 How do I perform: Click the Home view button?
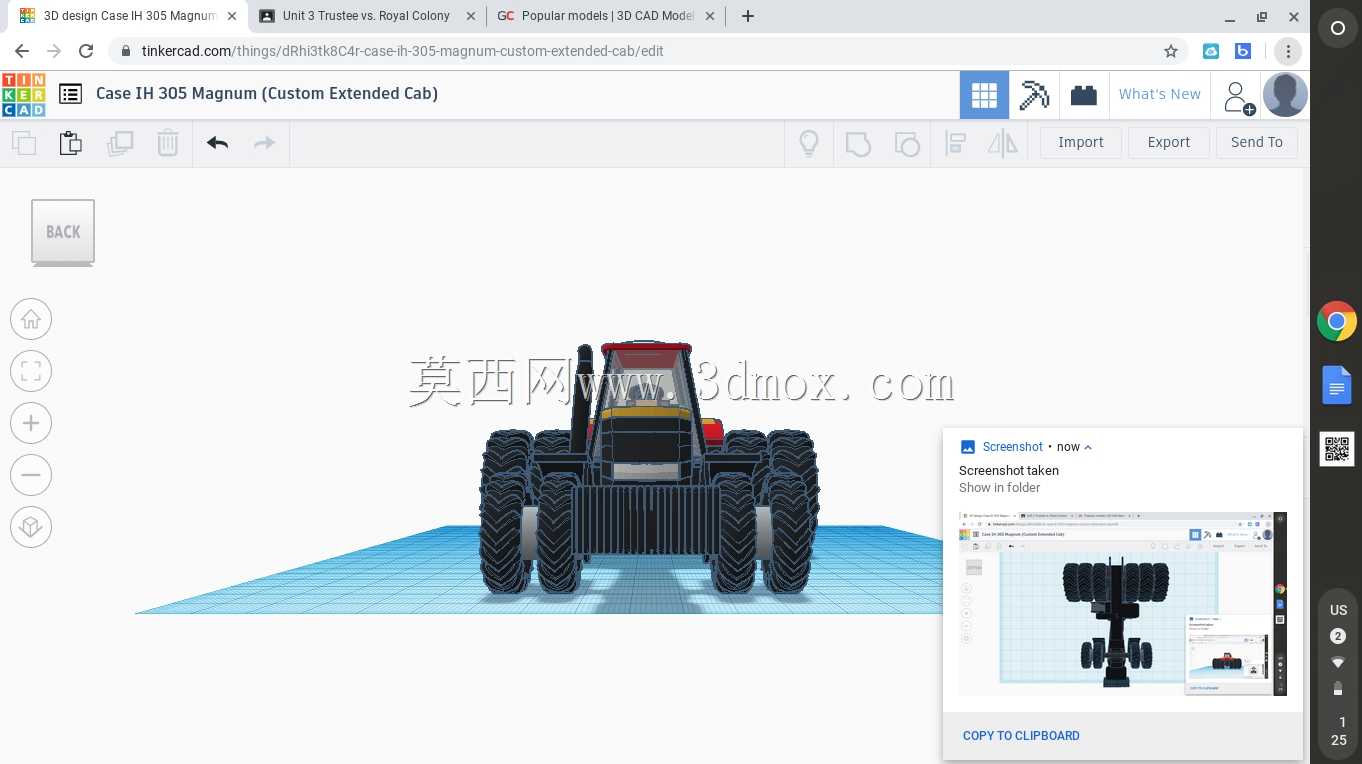pos(31,320)
